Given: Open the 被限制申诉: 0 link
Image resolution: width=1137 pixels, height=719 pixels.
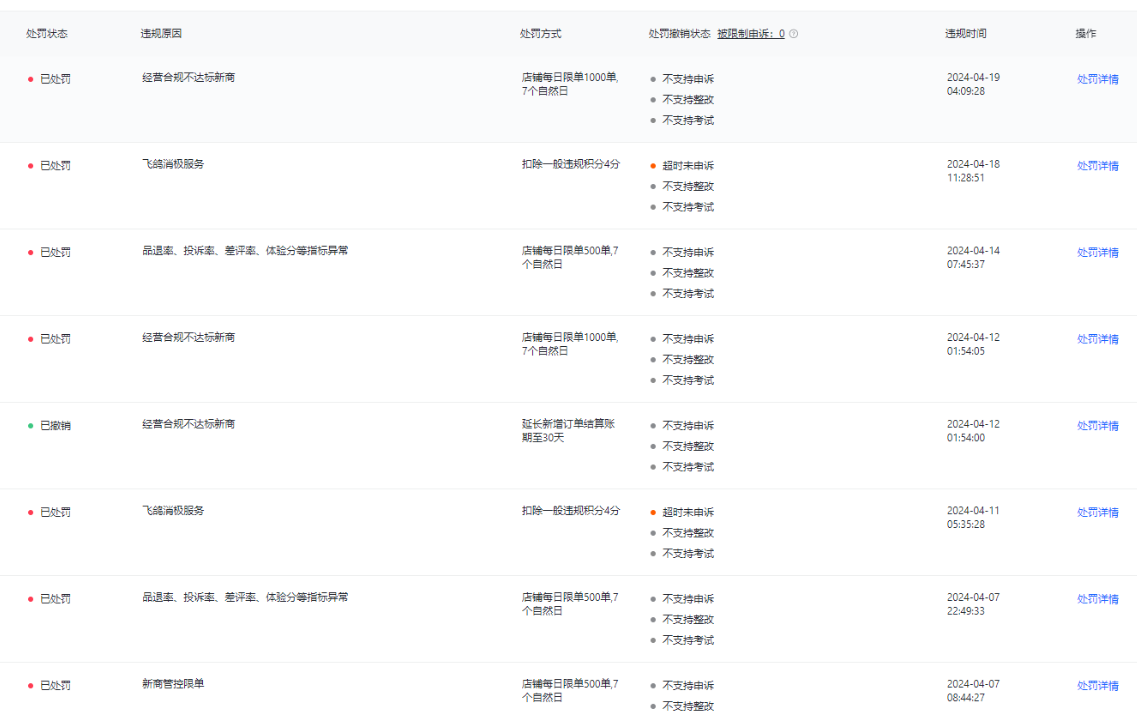Looking at the screenshot, I should pyautogui.click(x=750, y=34).
